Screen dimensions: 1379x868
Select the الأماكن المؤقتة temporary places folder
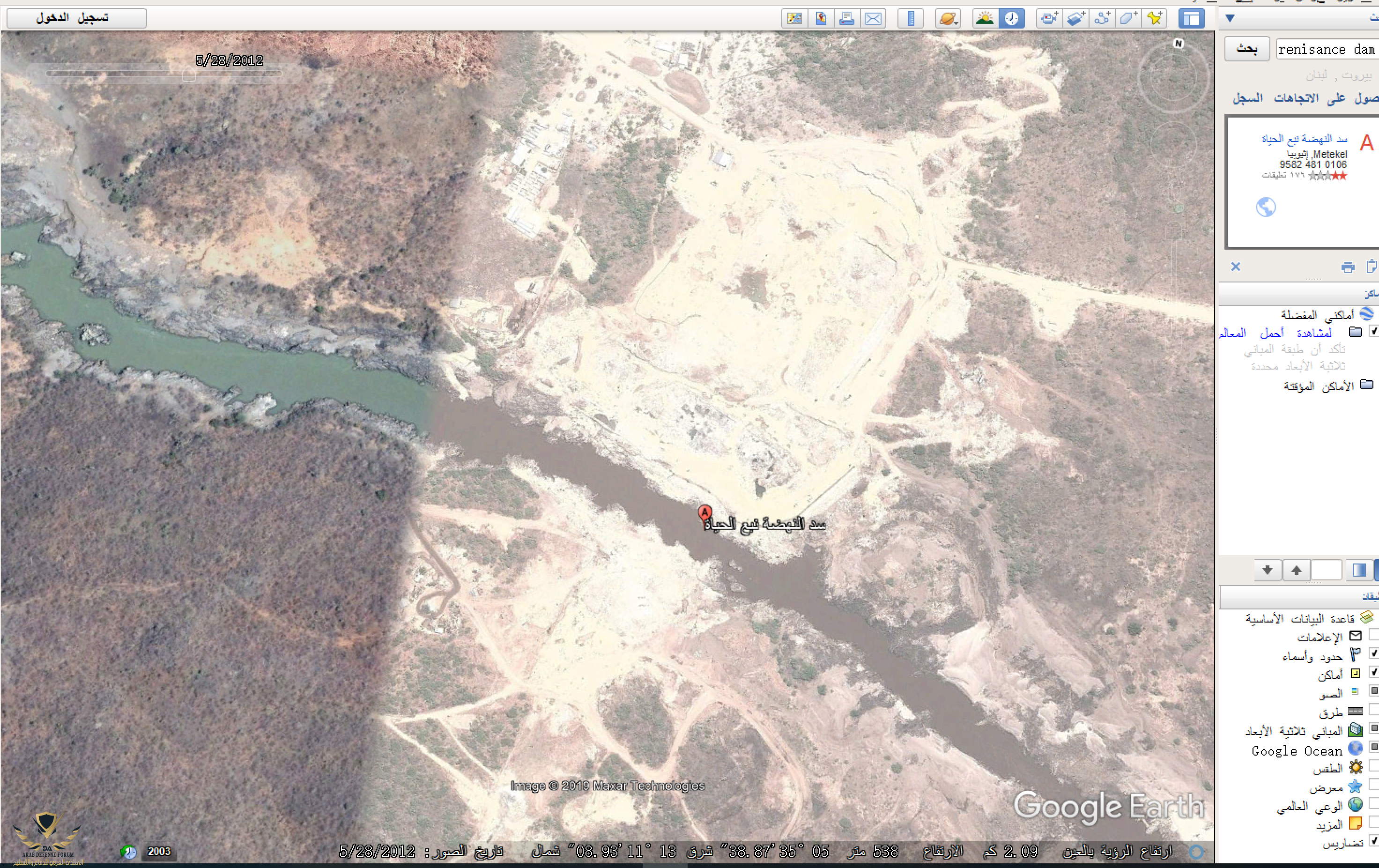[x=1318, y=386]
